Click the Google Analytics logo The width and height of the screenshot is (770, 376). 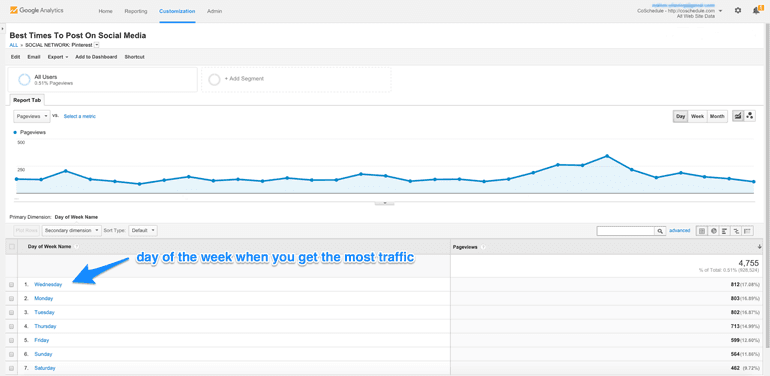36,10
